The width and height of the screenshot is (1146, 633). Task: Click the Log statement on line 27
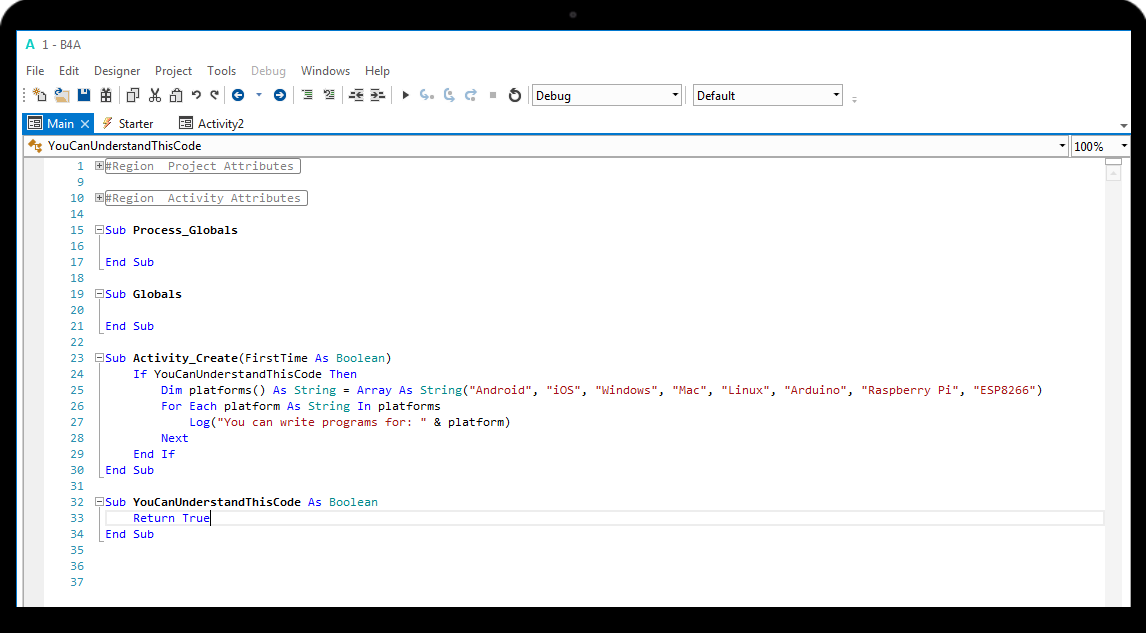(350, 422)
